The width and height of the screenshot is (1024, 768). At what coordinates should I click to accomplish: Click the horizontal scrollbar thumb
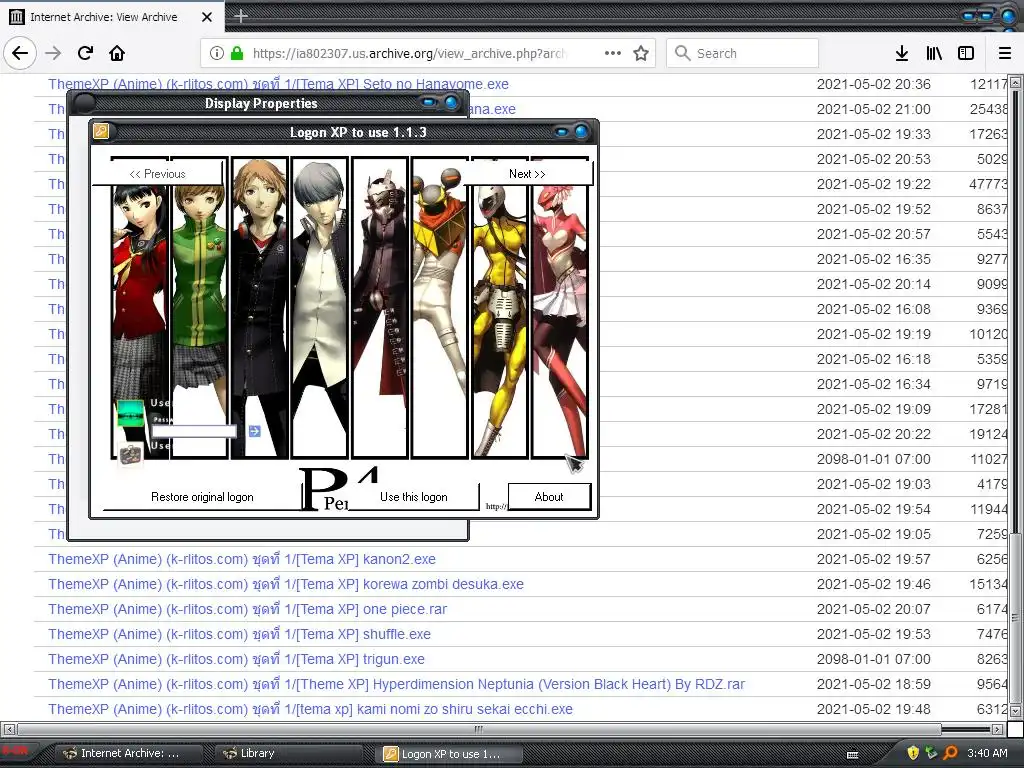(479, 729)
